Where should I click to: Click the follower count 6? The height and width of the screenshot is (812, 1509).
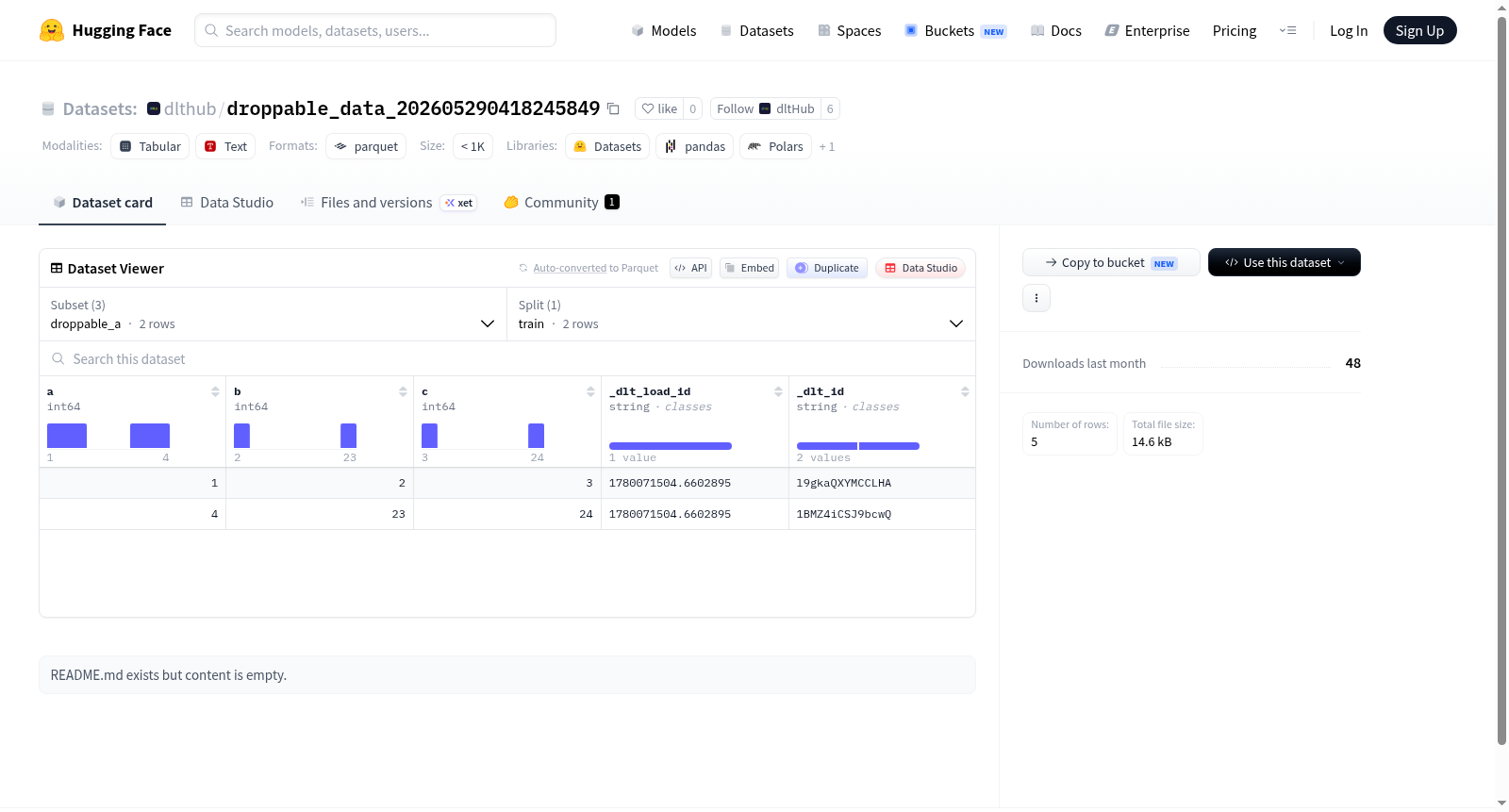[830, 108]
